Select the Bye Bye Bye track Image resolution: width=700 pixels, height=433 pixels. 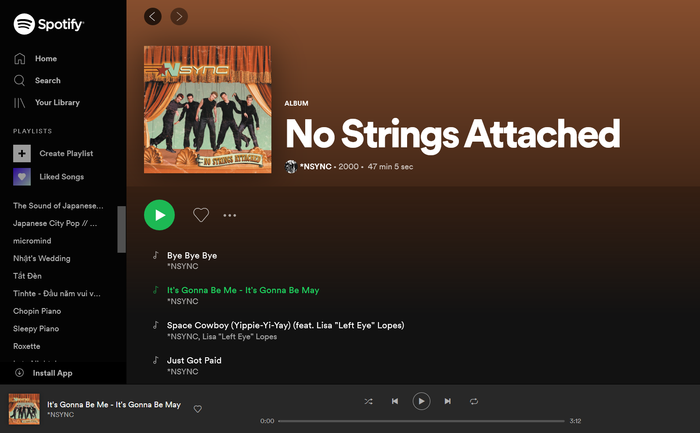[192, 256]
